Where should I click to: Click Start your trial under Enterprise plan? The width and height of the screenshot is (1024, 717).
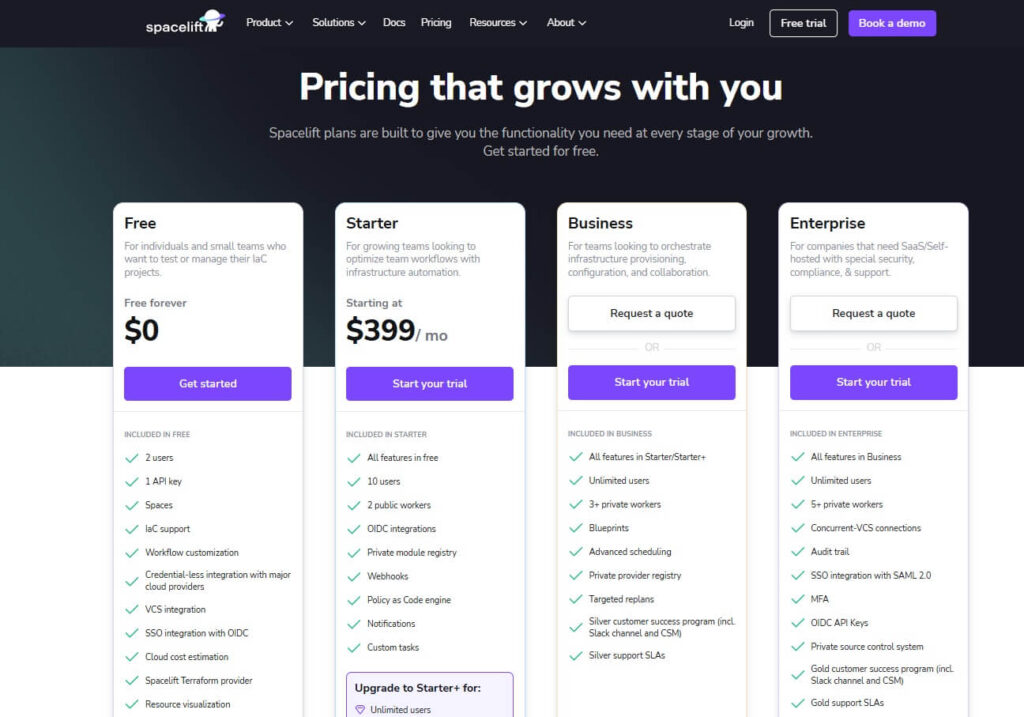point(873,382)
